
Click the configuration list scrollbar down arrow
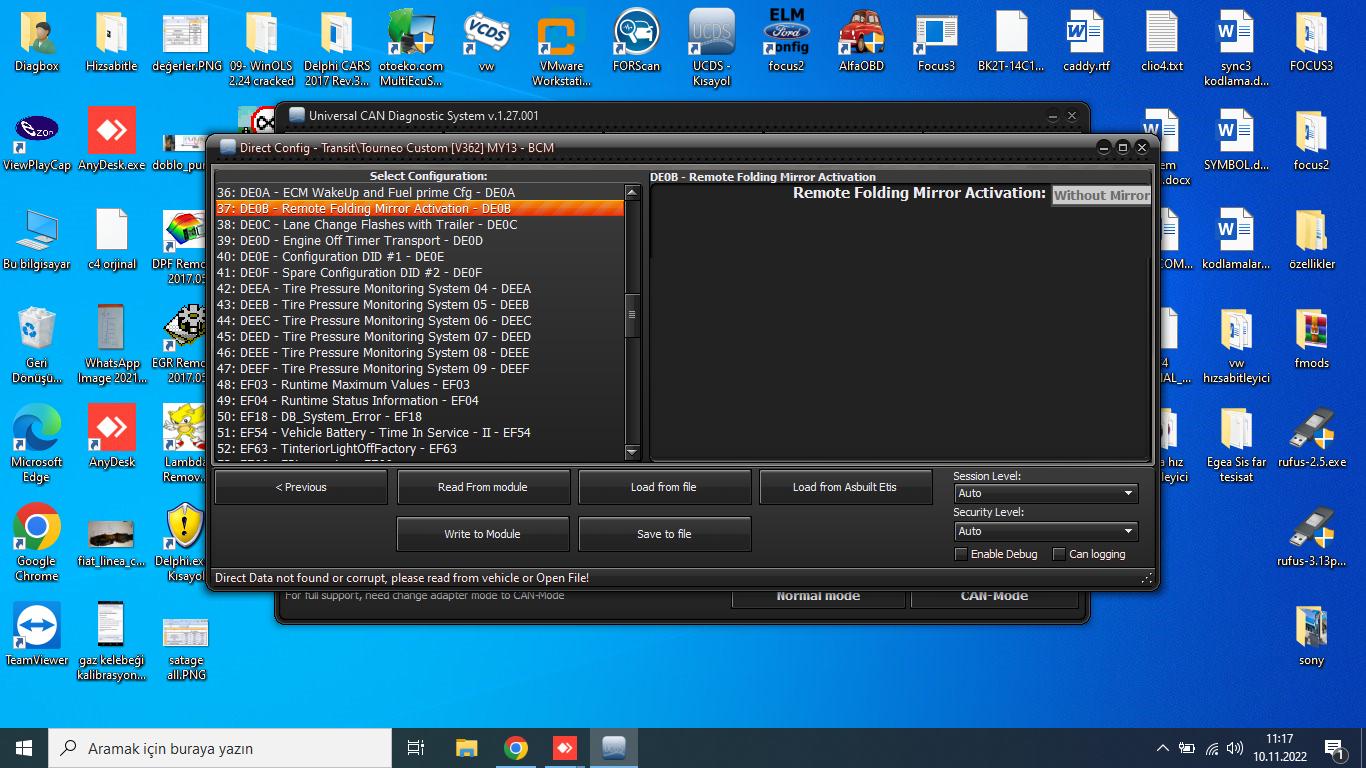pyautogui.click(x=632, y=453)
